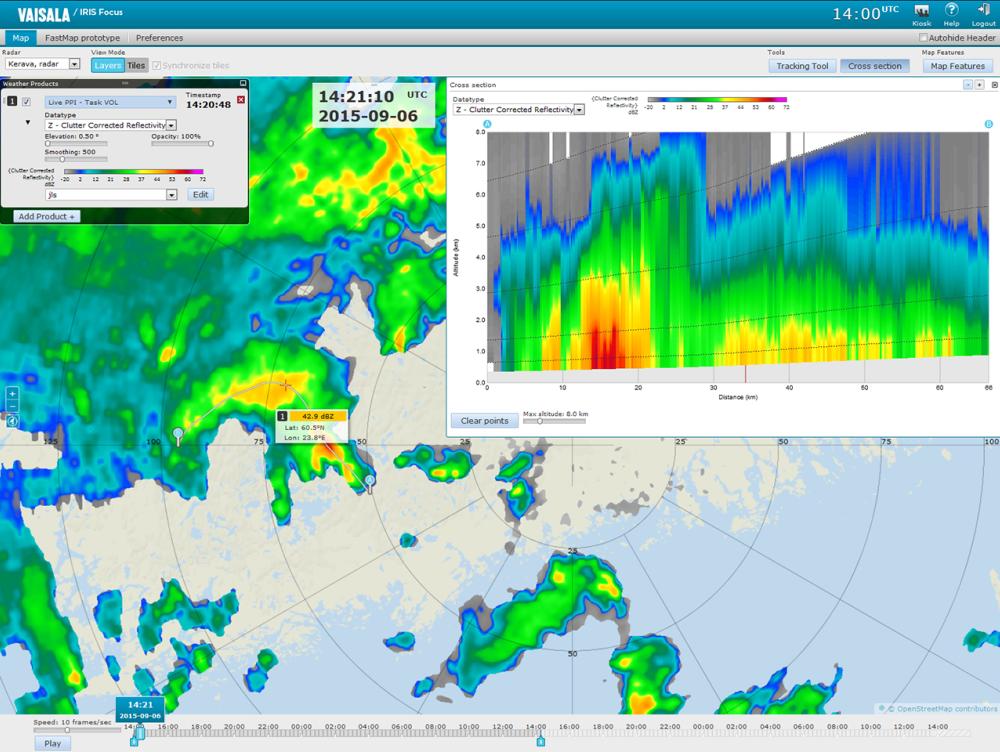Click the Logout icon
Image resolution: width=1000 pixels, height=752 pixels.
point(983,11)
